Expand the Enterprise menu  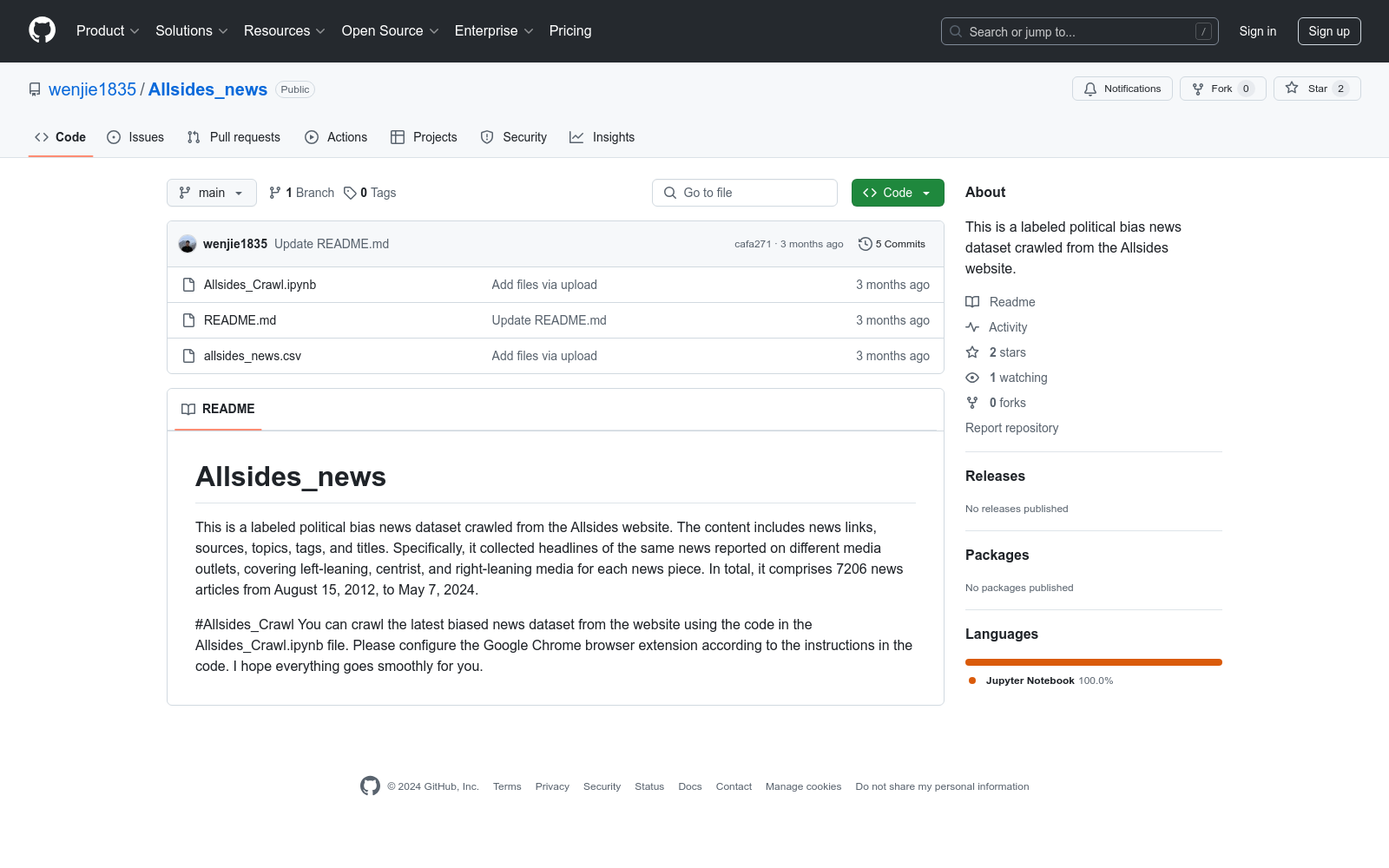coord(494,30)
